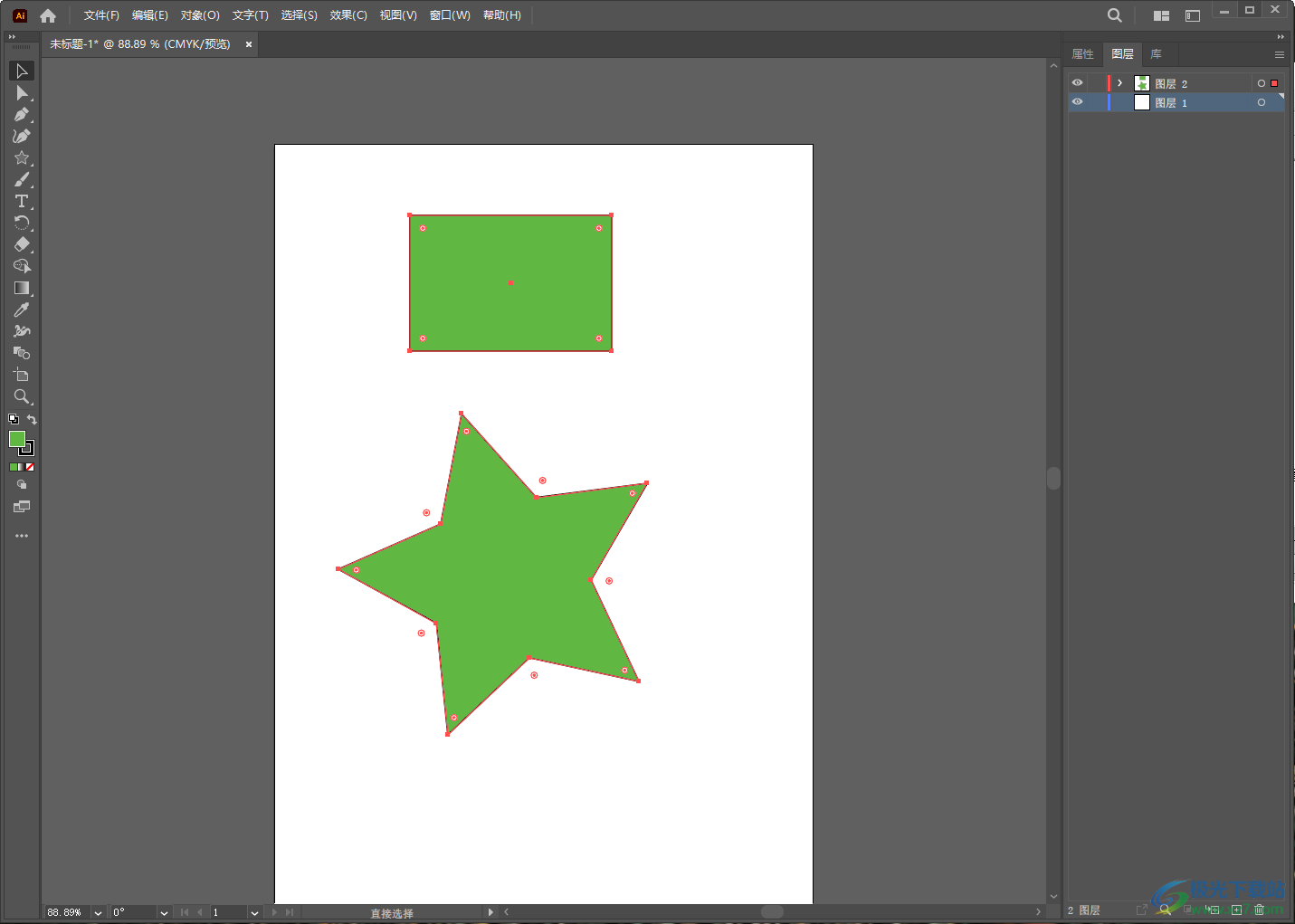Select the Symbol Sprayer tool
1295x924 pixels.
tap(22, 331)
